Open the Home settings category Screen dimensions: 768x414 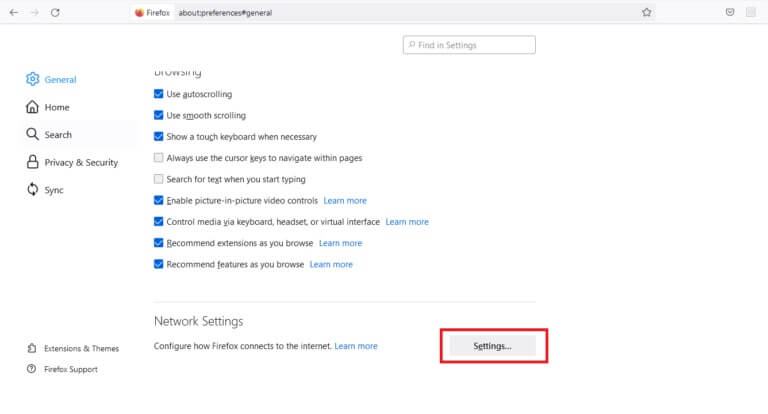(57, 107)
